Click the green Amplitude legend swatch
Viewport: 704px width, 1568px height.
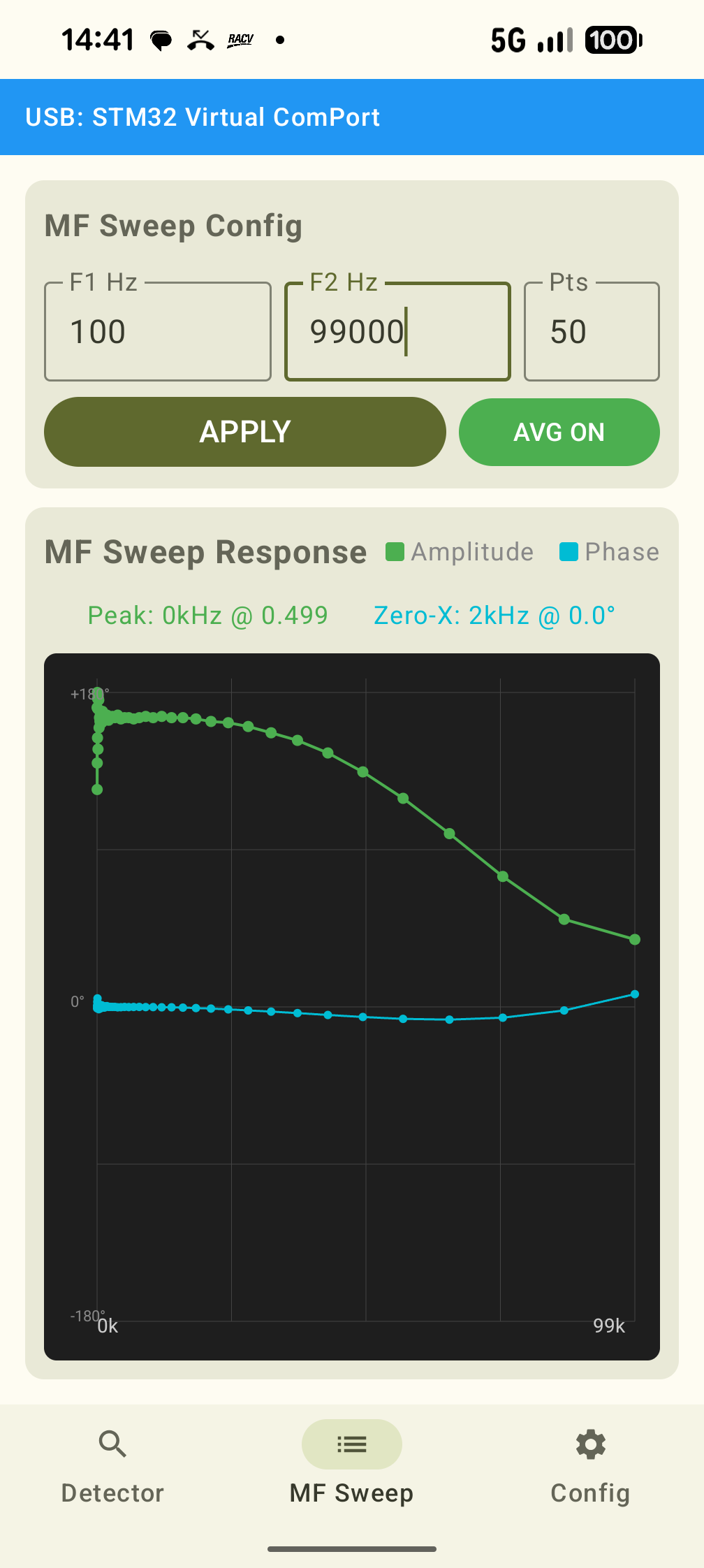coord(395,552)
